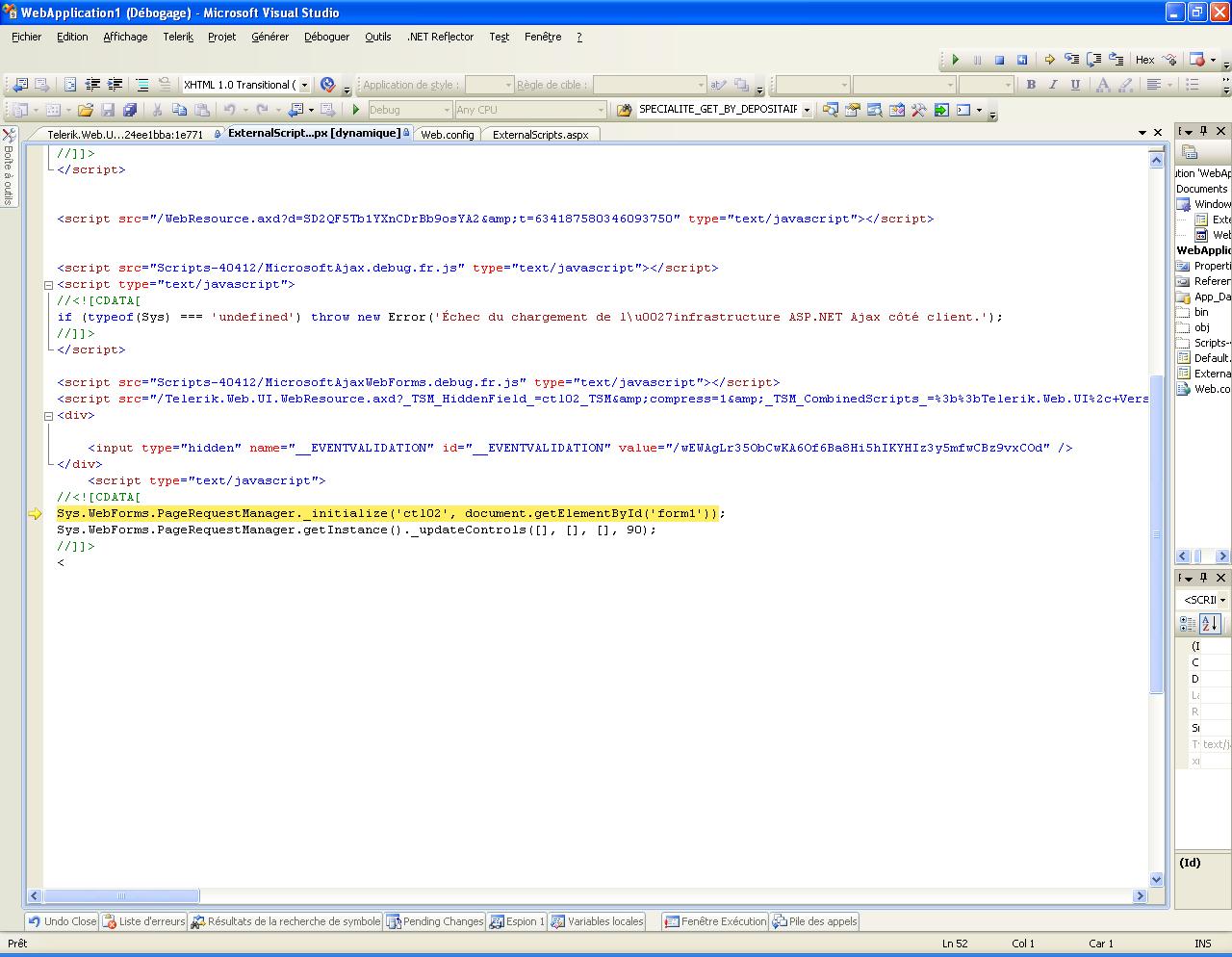Switch to the ExternalScripts.aspx tab
Image resolution: width=1232 pixels, height=957 pixels.
tap(540, 135)
